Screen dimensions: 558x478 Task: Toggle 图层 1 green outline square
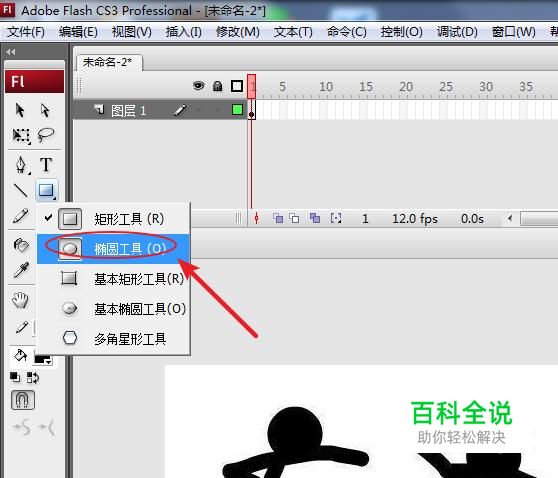coord(237,110)
